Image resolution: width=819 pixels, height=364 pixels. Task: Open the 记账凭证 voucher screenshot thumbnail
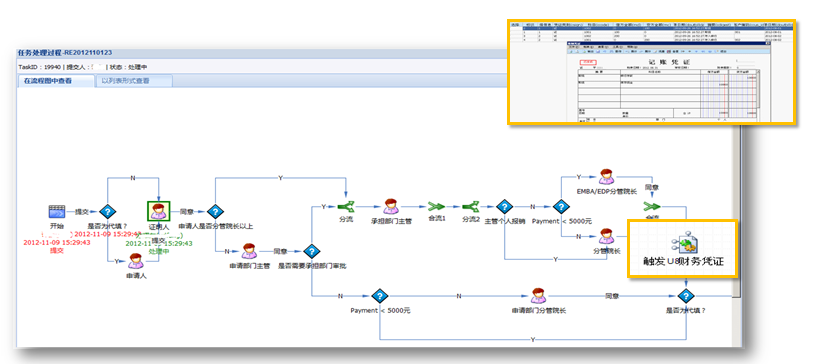click(x=651, y=73)
